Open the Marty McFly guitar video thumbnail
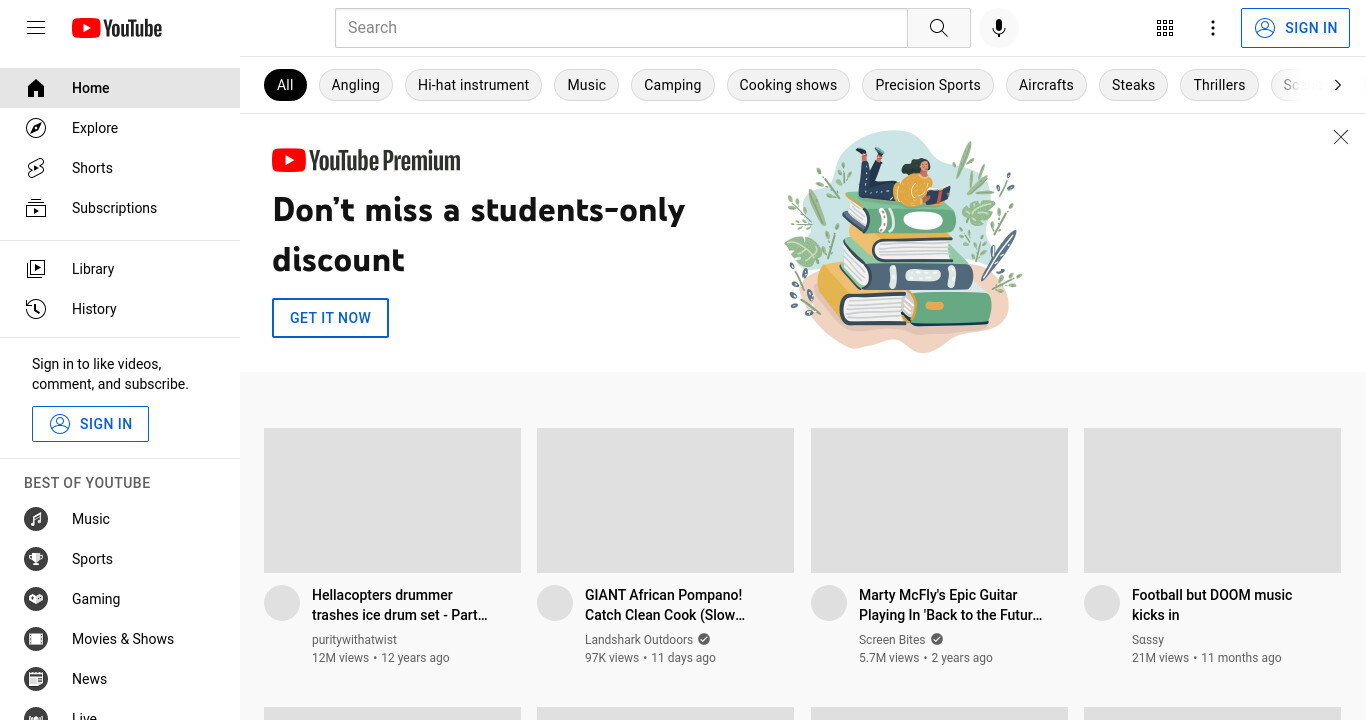 pos(939,500)
